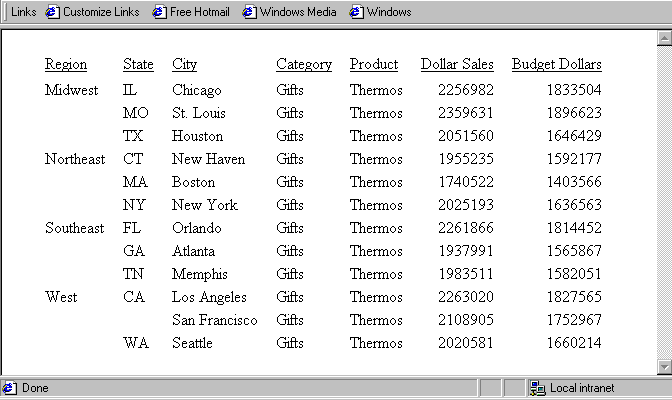Click the Dollar Sales column header
672x400 pixels.
tap(456, 65)
